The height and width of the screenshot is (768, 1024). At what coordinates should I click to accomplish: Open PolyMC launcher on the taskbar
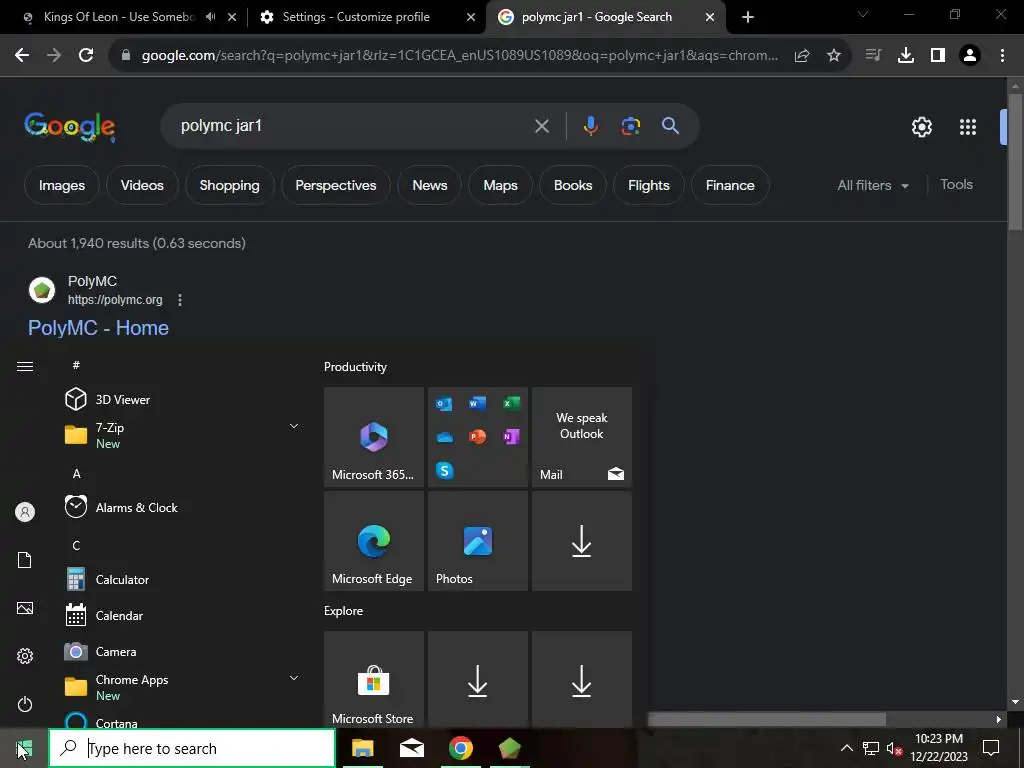click(x=509, y=748)
